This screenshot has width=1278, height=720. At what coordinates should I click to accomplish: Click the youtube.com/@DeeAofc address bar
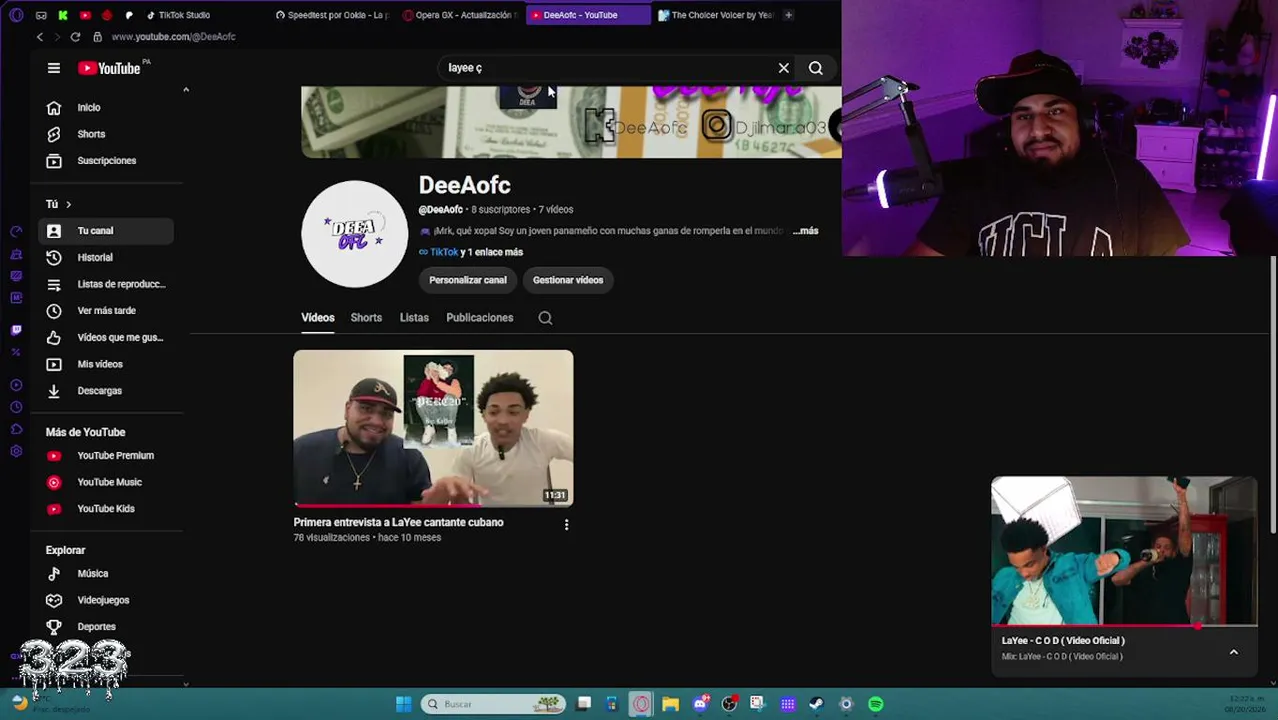pyautogui.click(x=173, y=37)
